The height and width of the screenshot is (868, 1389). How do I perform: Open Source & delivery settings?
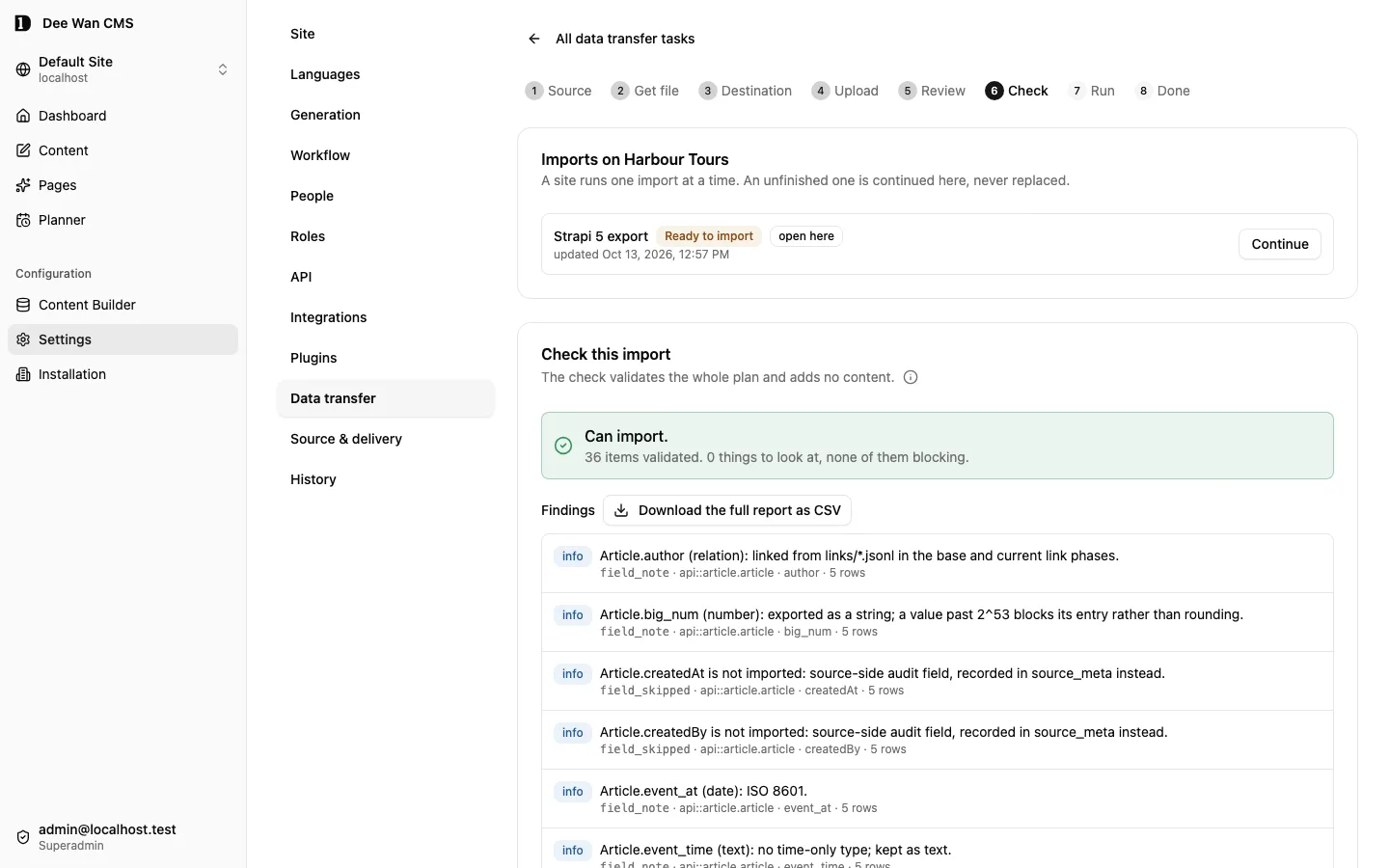click(386, 439)
